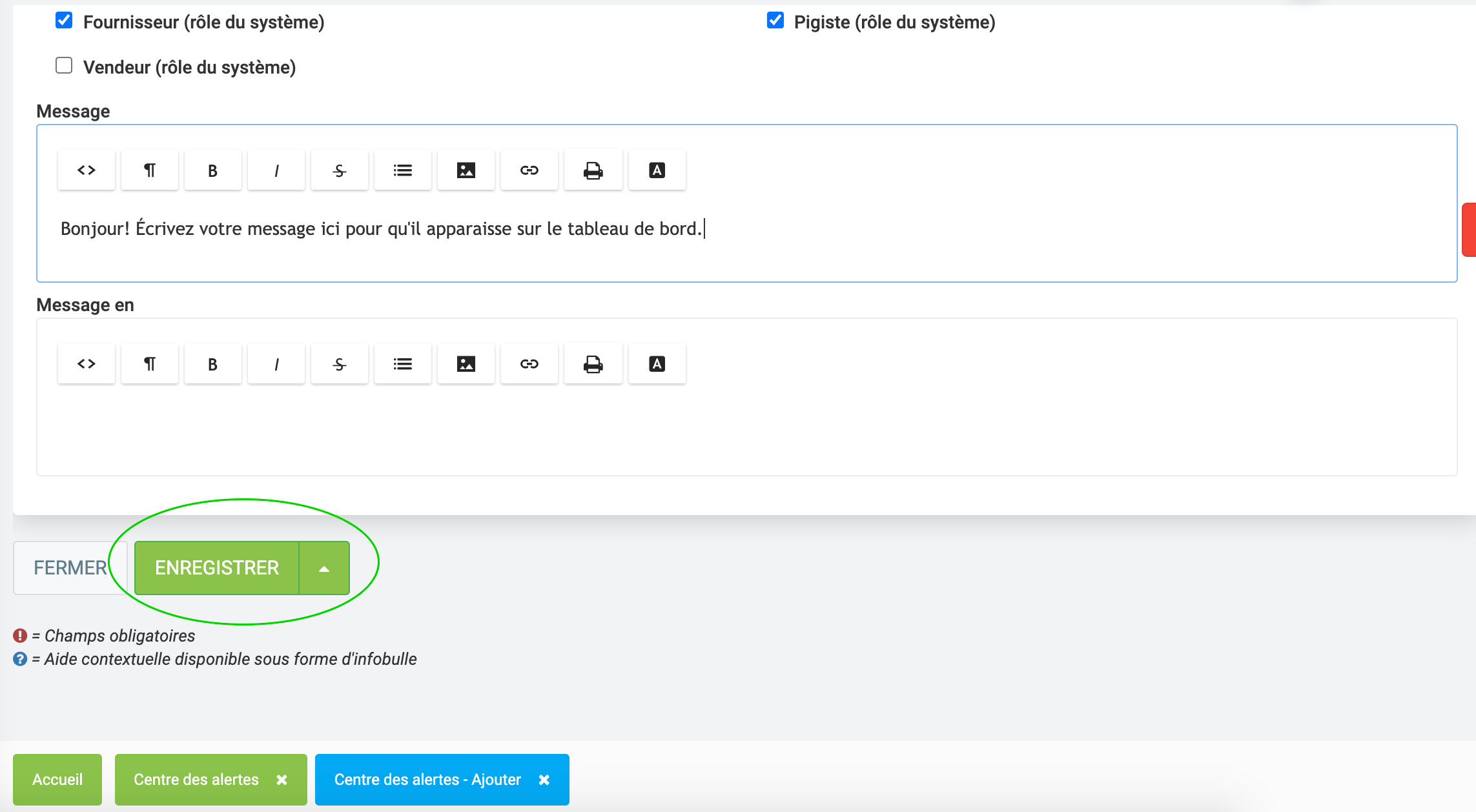1476x812 pixels.
Task: Apply italic in the Message editor toolbar
Action: click(276, 170)
